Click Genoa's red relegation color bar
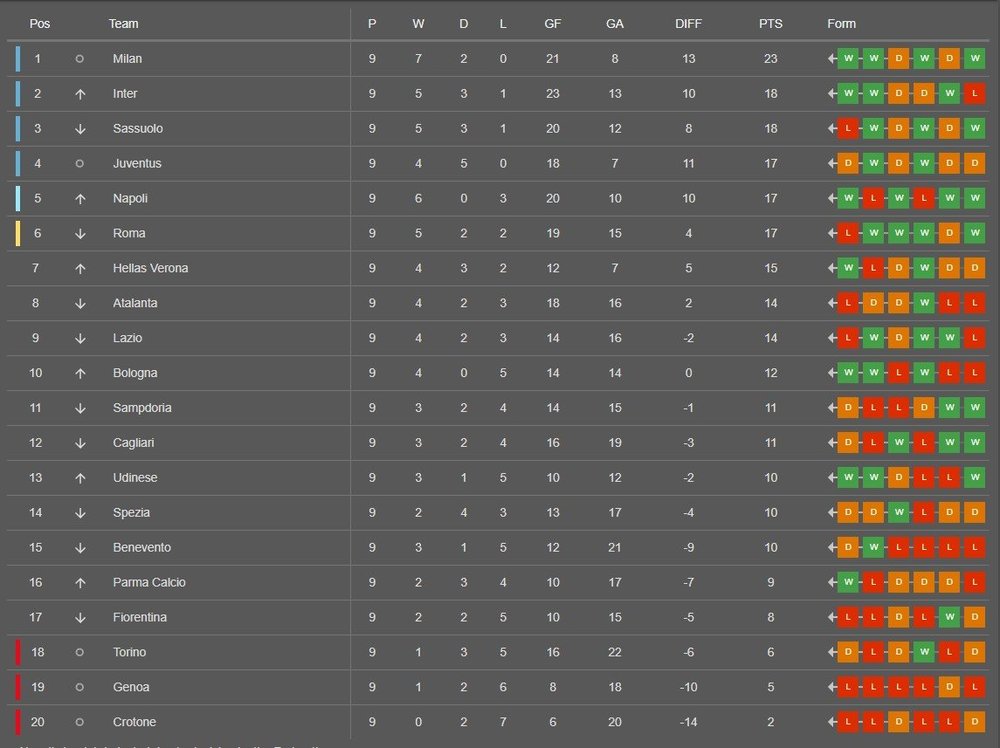This screenshot has height=748, width=1000. (x=18, y=687)
